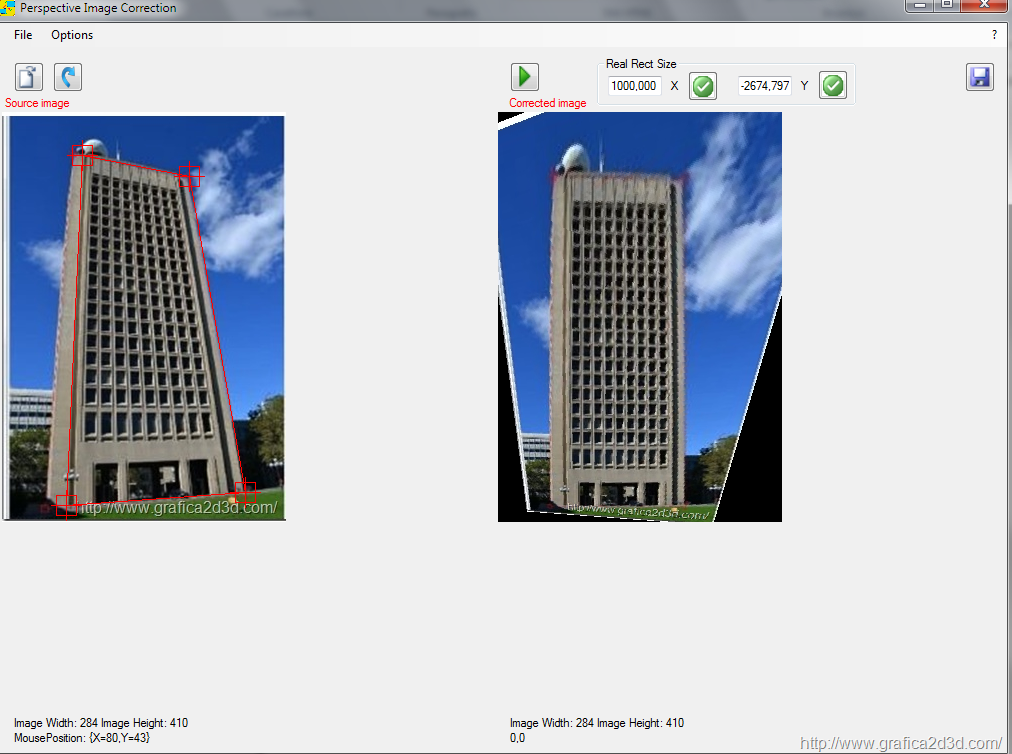
Task: Run correction with the green play button
Action: click(525, 77)
